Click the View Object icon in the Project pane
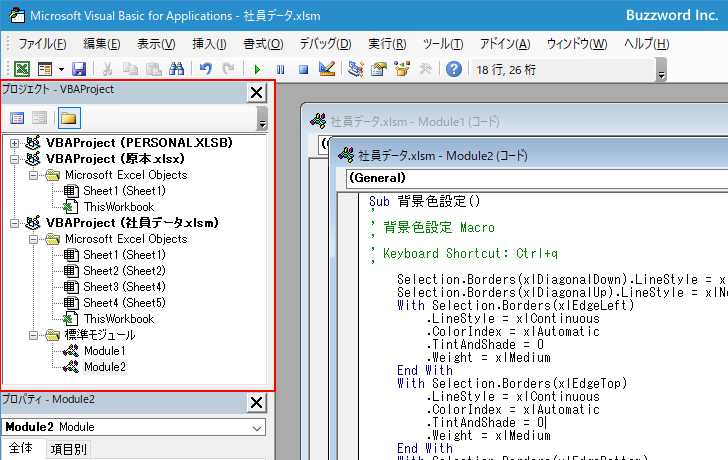Image resolution: width=728 pixels, height=460 pixels. tap(39, 118)
